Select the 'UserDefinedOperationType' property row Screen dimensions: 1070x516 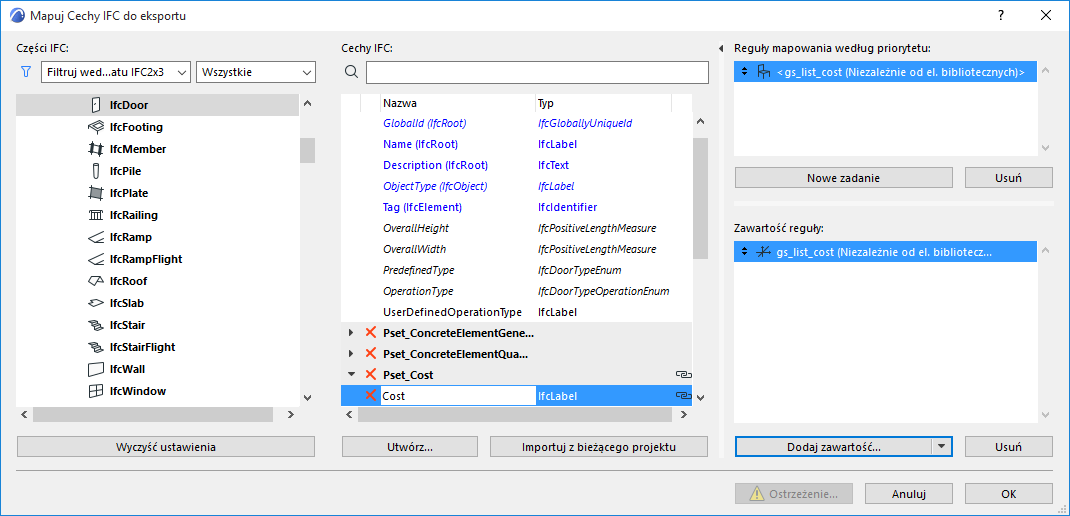pyautogui.click(x=517, y=312)
